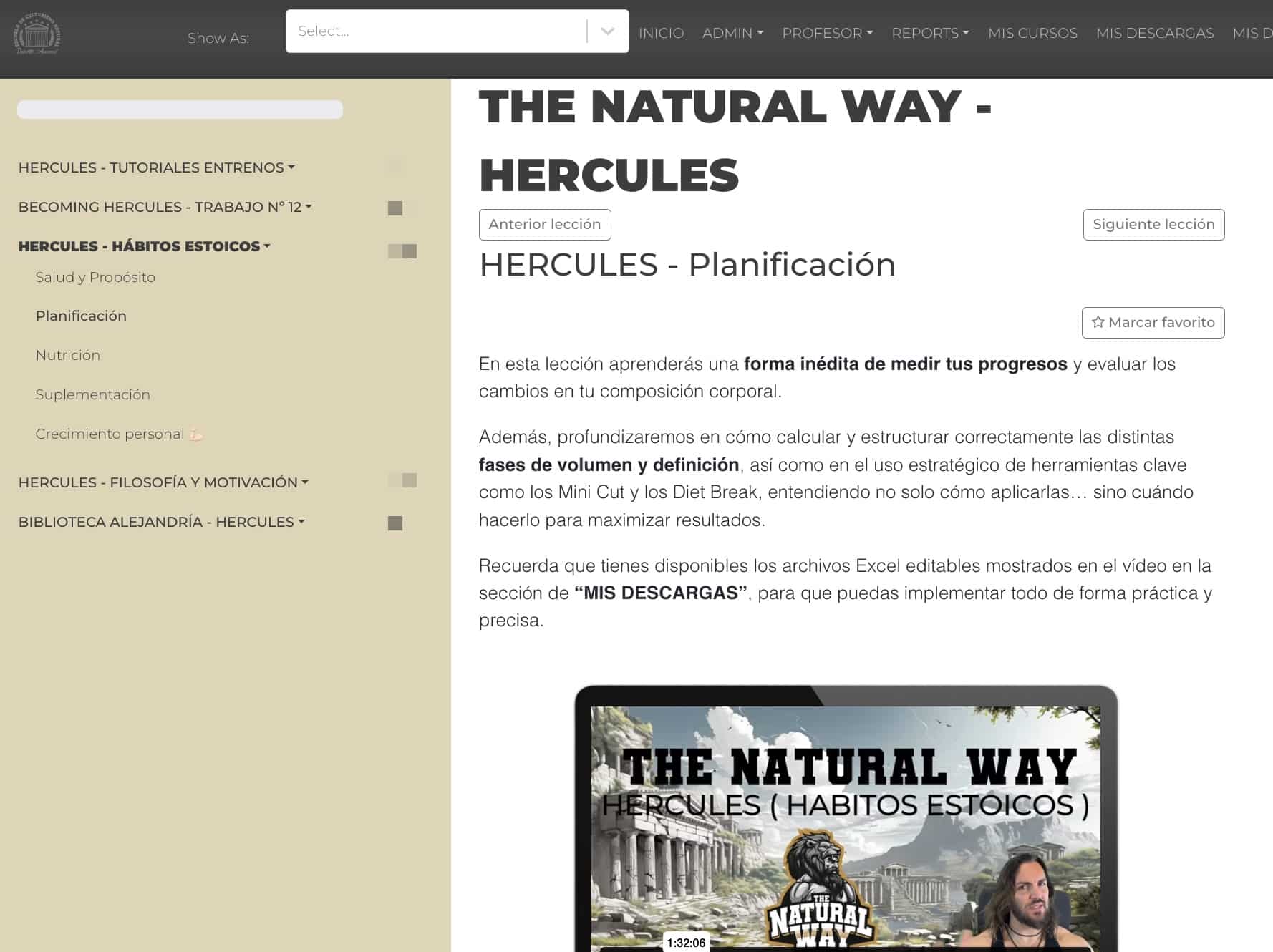Viewport: 1273px width, 952px height.
Task: Collapse HERCULES - HÁBITOS ESTOICOS section
Action: (144, 246)
